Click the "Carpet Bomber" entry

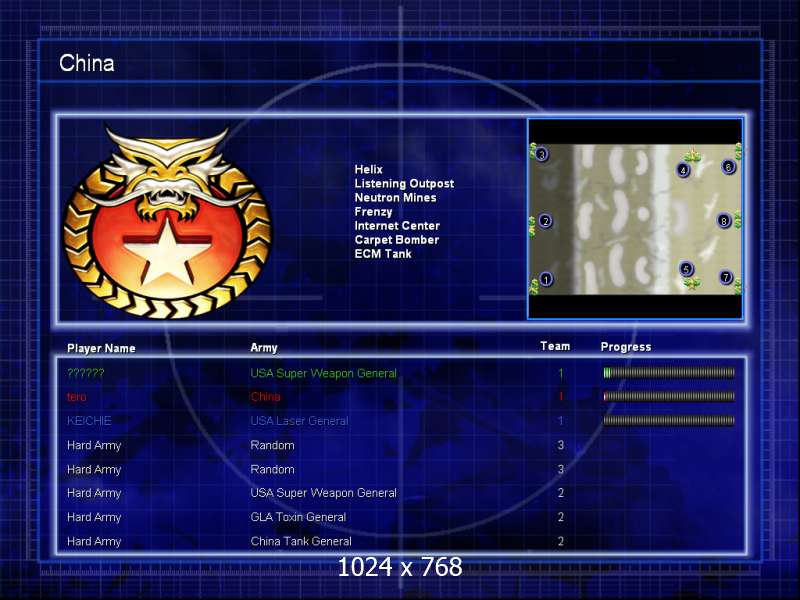coord(396,240)
